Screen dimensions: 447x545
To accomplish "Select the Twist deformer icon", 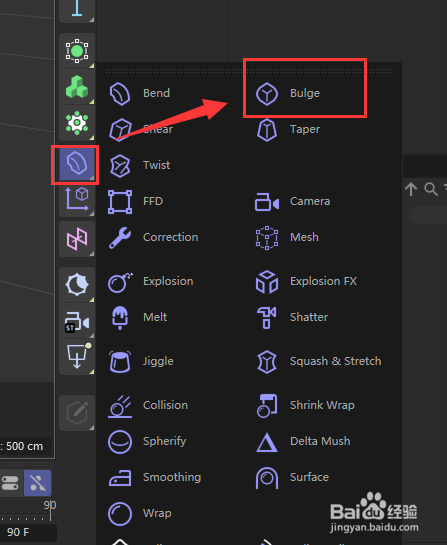I will [x=120, y=165].
